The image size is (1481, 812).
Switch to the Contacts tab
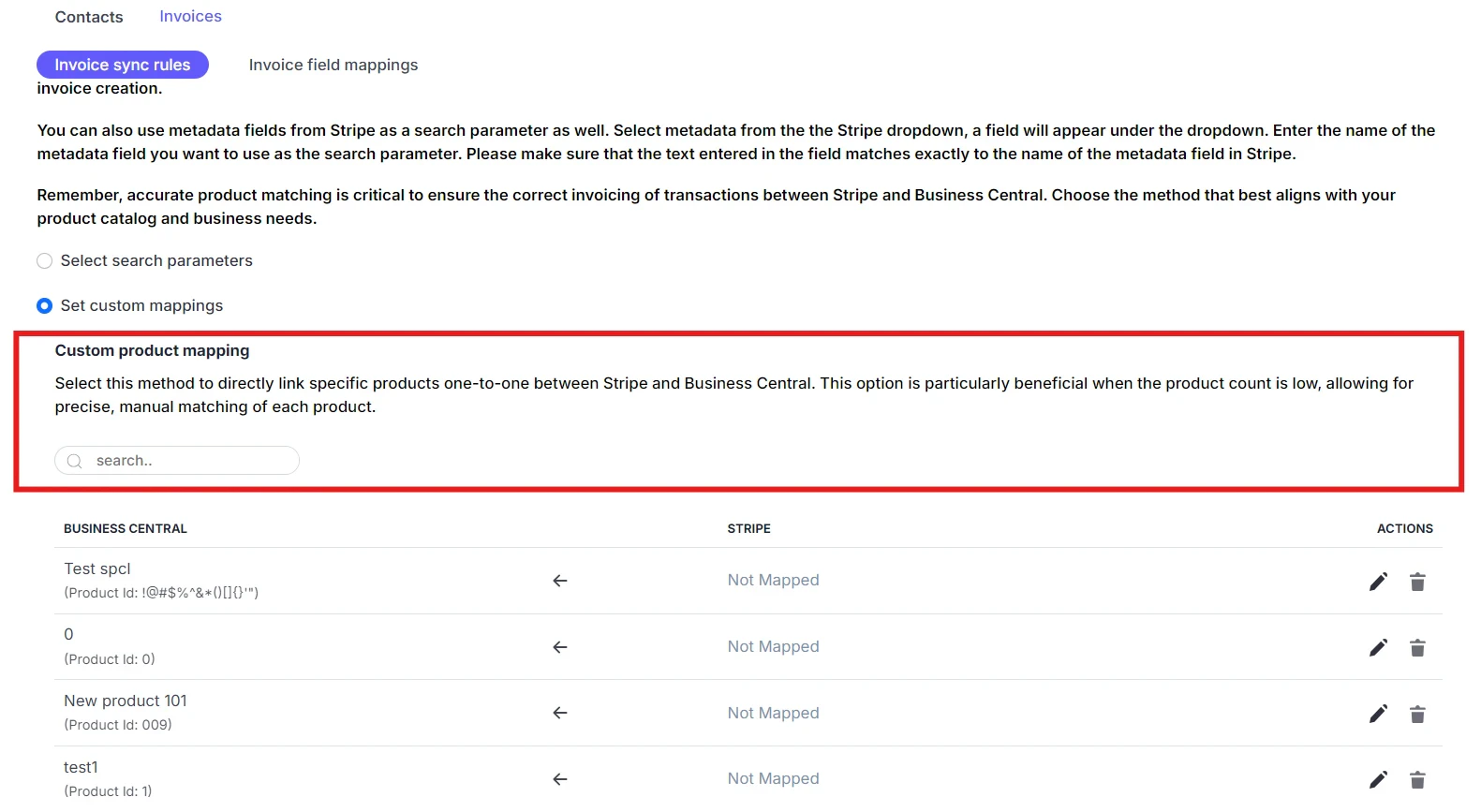(89, 17)
